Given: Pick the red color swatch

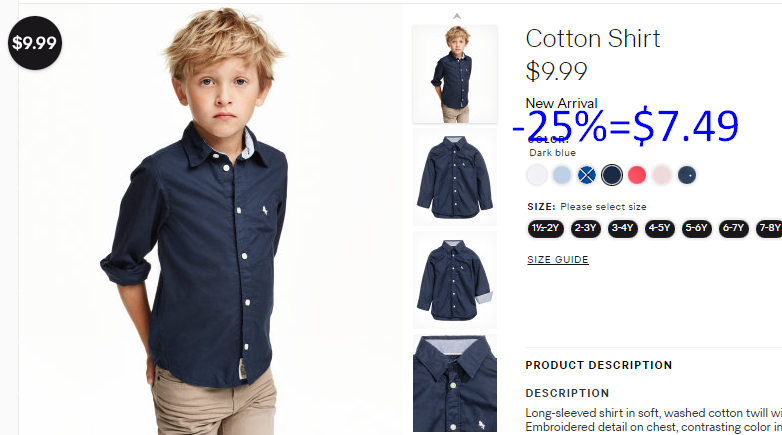Looking at the screenshot, I should [x=637, y=175].
